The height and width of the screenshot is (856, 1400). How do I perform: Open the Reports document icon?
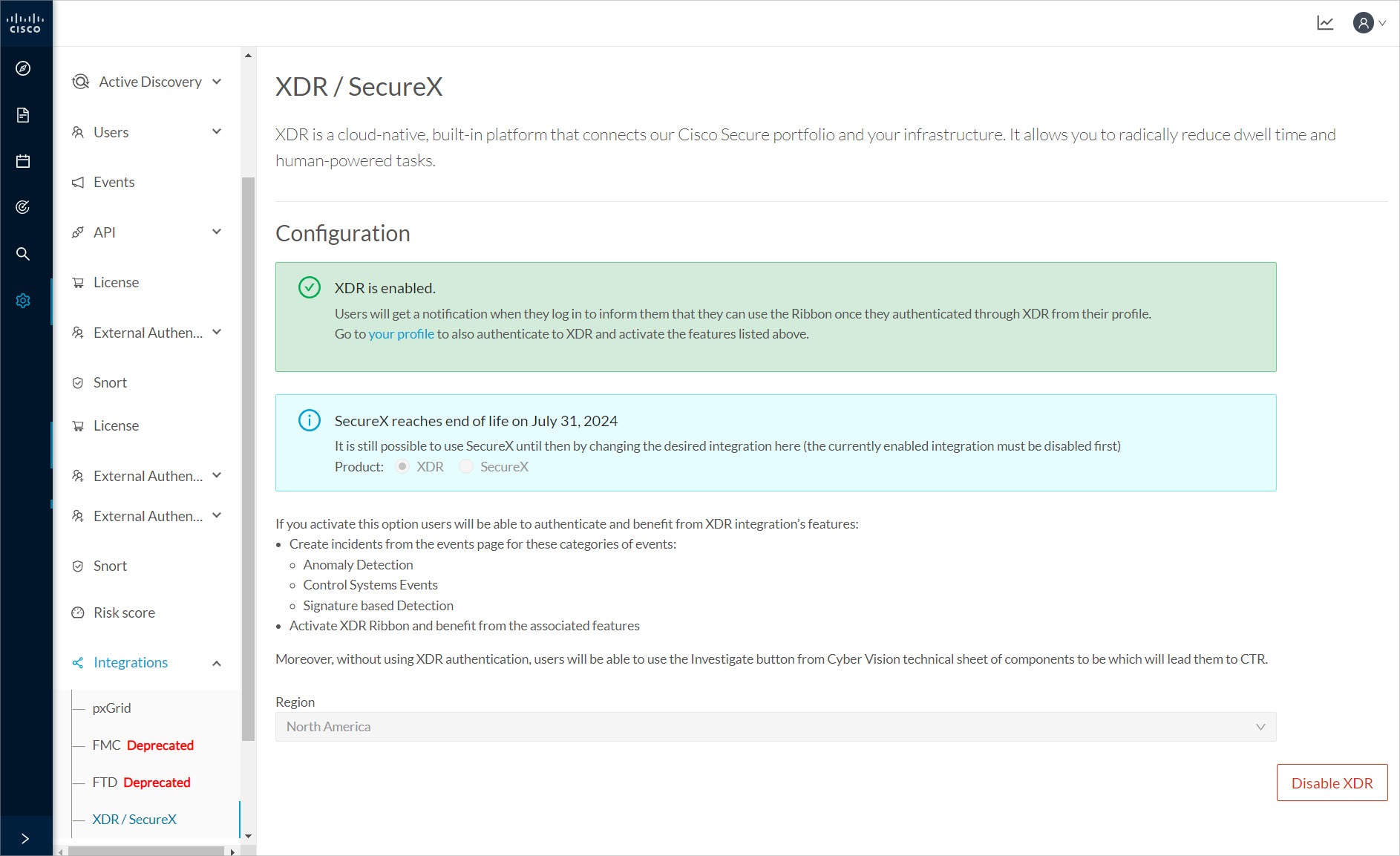click(x=23, y=115)
